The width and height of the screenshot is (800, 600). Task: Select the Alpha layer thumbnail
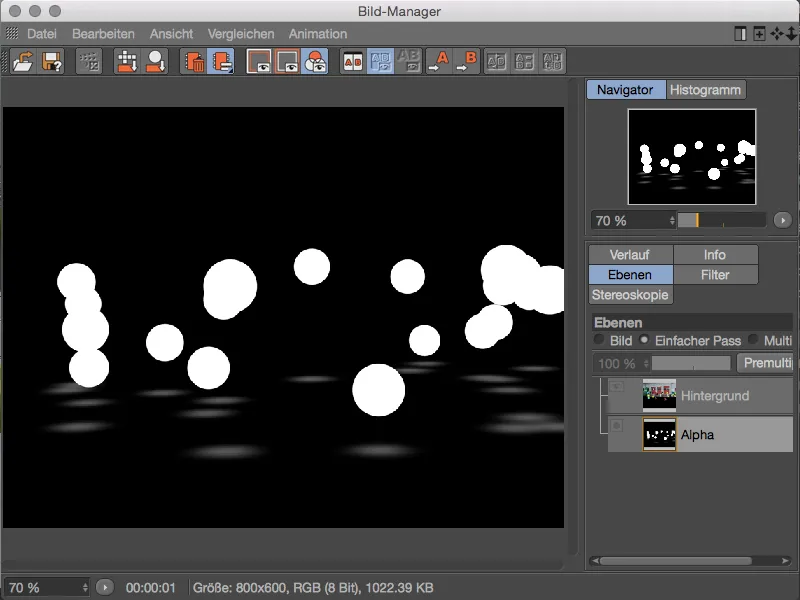[659, 434]
